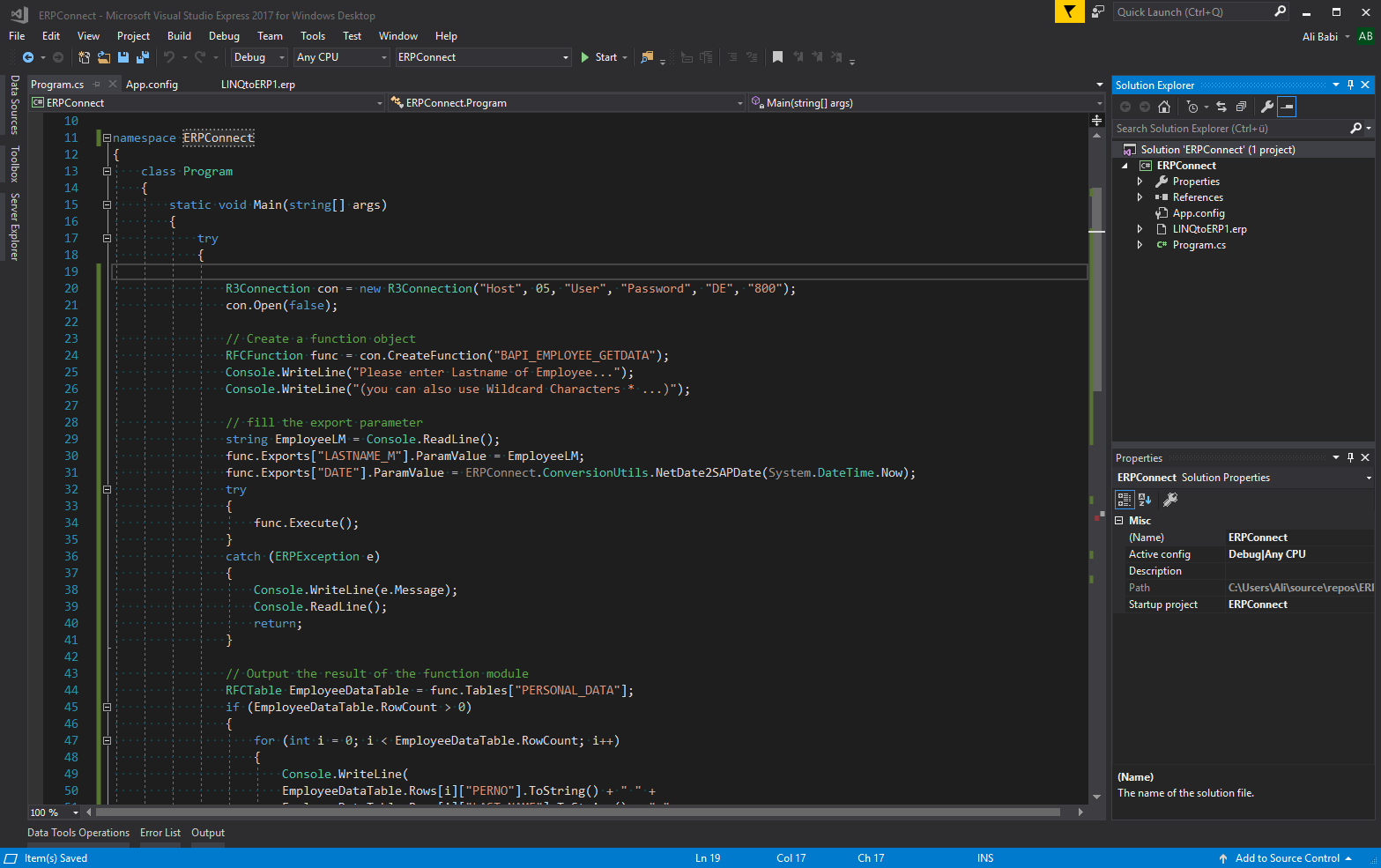Open the Start button dropdown arrow
Screen dimensions: 1381x868
(625, 57)
